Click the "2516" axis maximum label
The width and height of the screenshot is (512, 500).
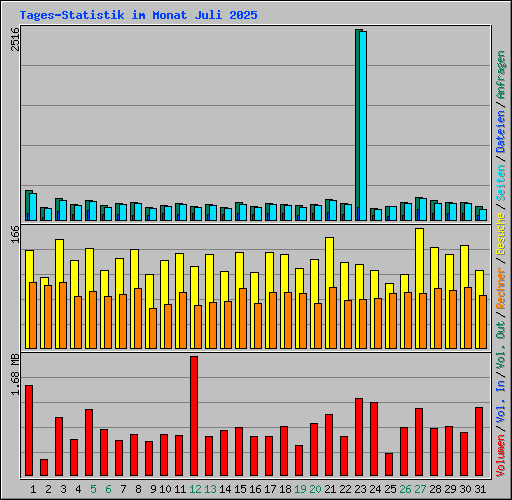pyautogui.click(x=15, y=39)
